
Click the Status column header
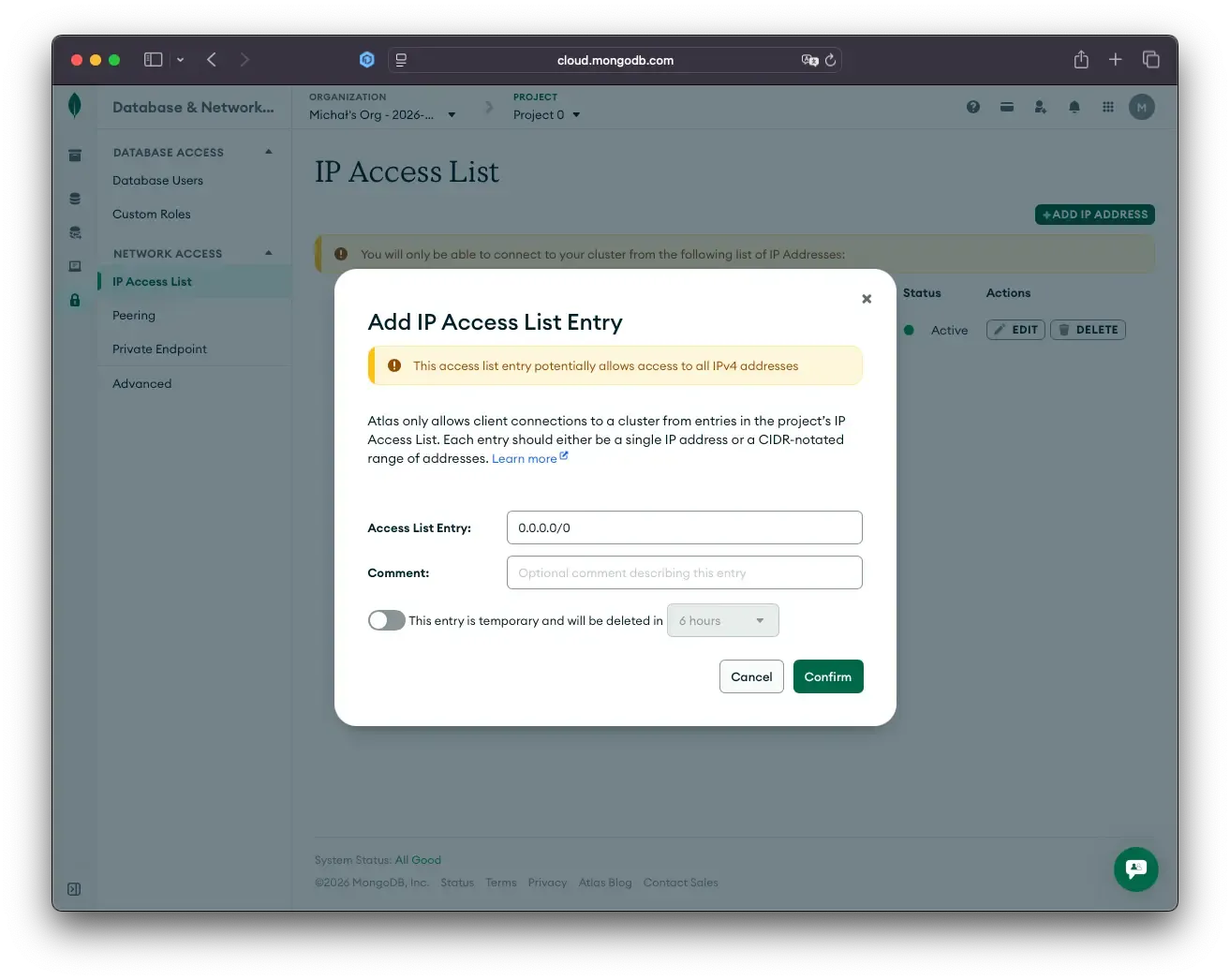pos(922,293)
